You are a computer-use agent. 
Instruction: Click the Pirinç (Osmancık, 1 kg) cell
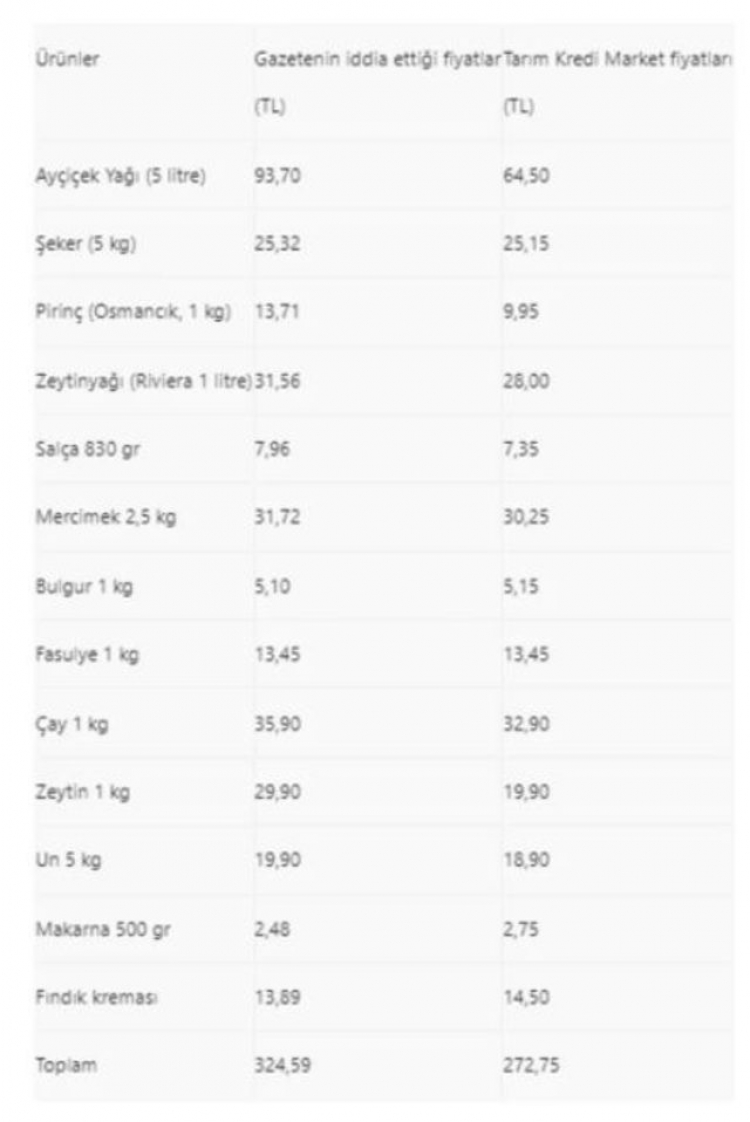pyautogui.click(x=133, y=313)
